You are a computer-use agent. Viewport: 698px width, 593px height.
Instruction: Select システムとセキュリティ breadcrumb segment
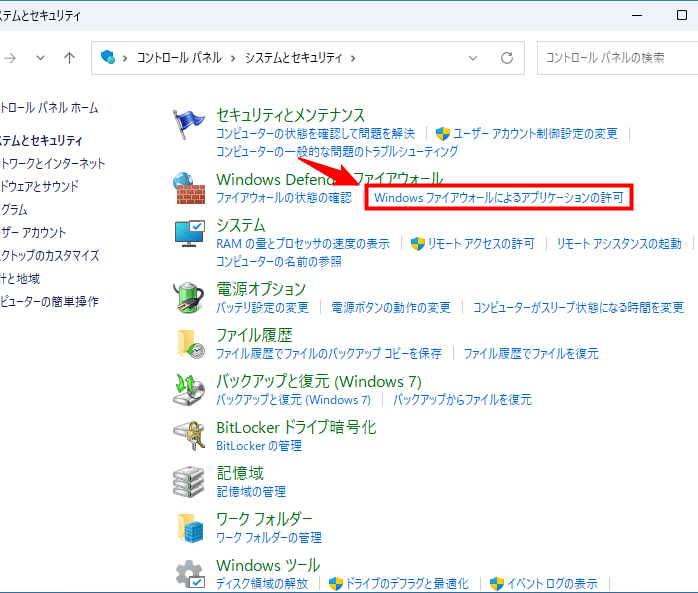(293, 58)
